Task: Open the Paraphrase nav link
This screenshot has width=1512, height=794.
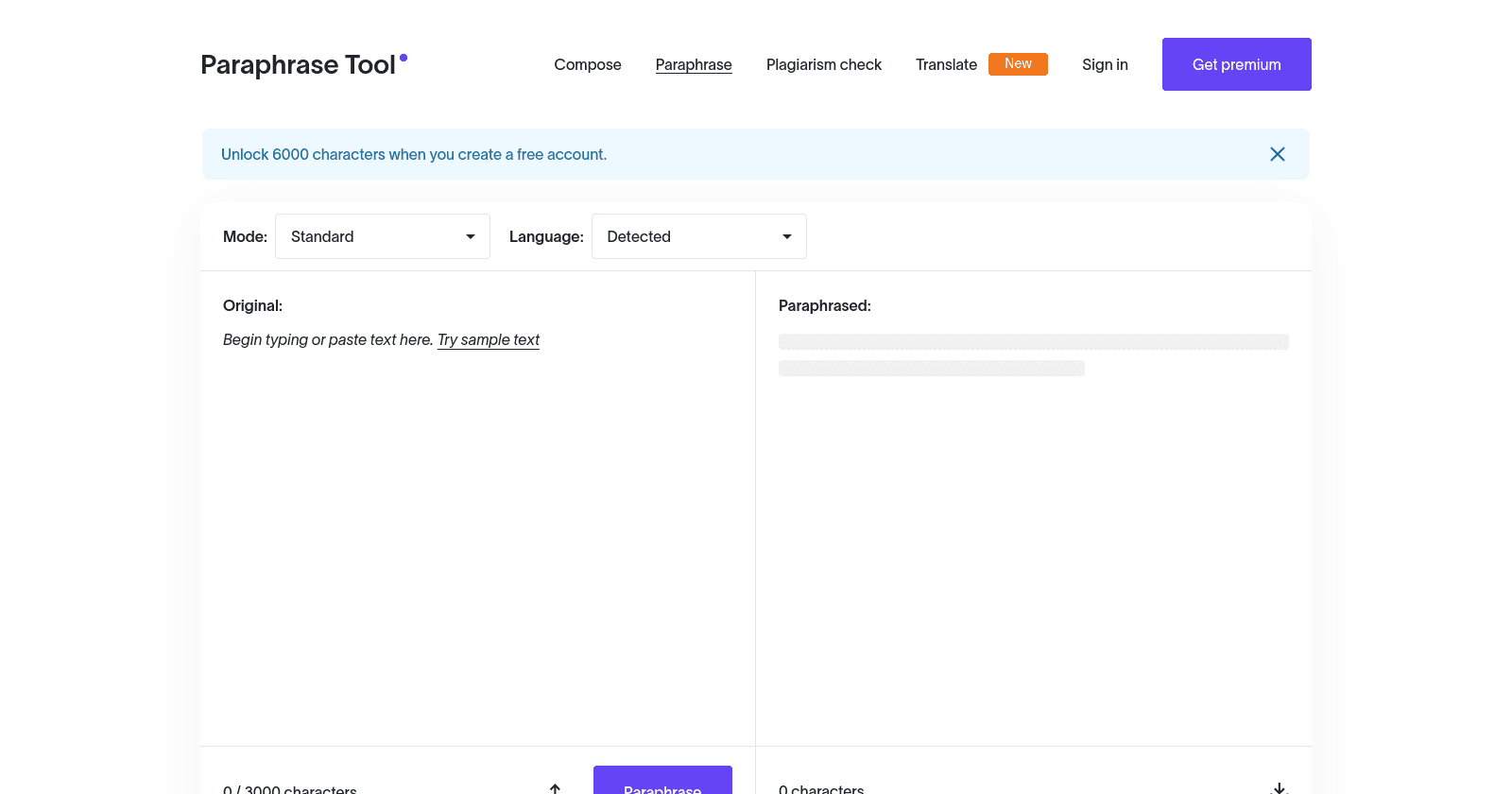Action: [694, 64]
